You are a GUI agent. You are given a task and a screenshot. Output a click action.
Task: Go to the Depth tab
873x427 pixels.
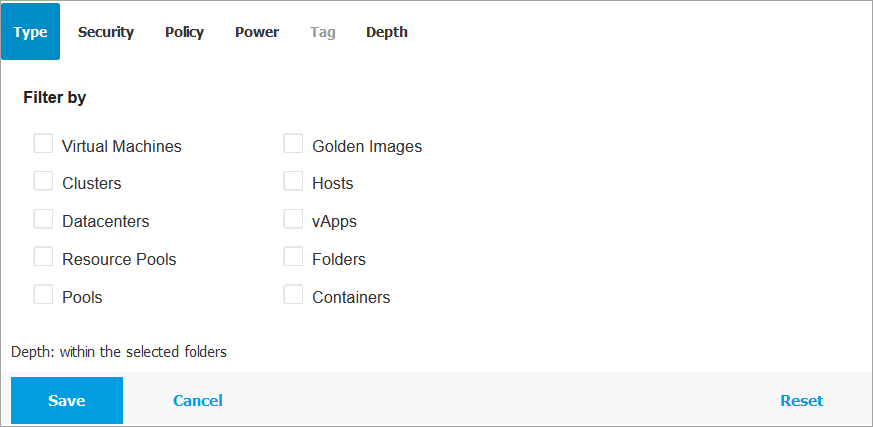click(387, 32)
